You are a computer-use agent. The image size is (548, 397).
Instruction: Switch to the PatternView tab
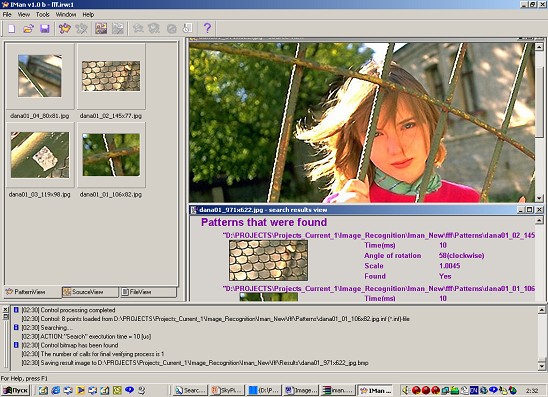32,292
